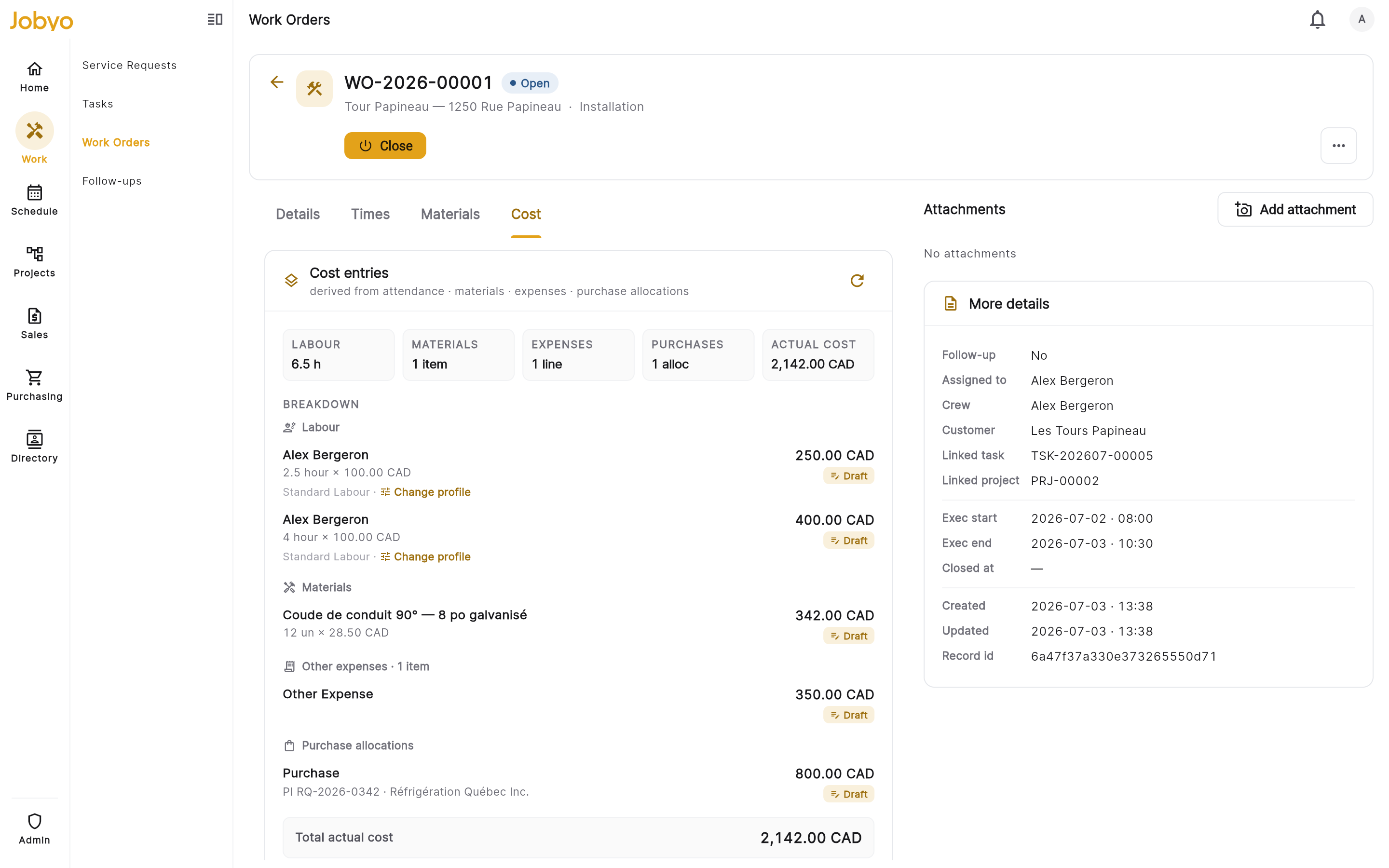Open Service Requests in the submenu
Viewport: 1389px width, 868px height.
129,65
